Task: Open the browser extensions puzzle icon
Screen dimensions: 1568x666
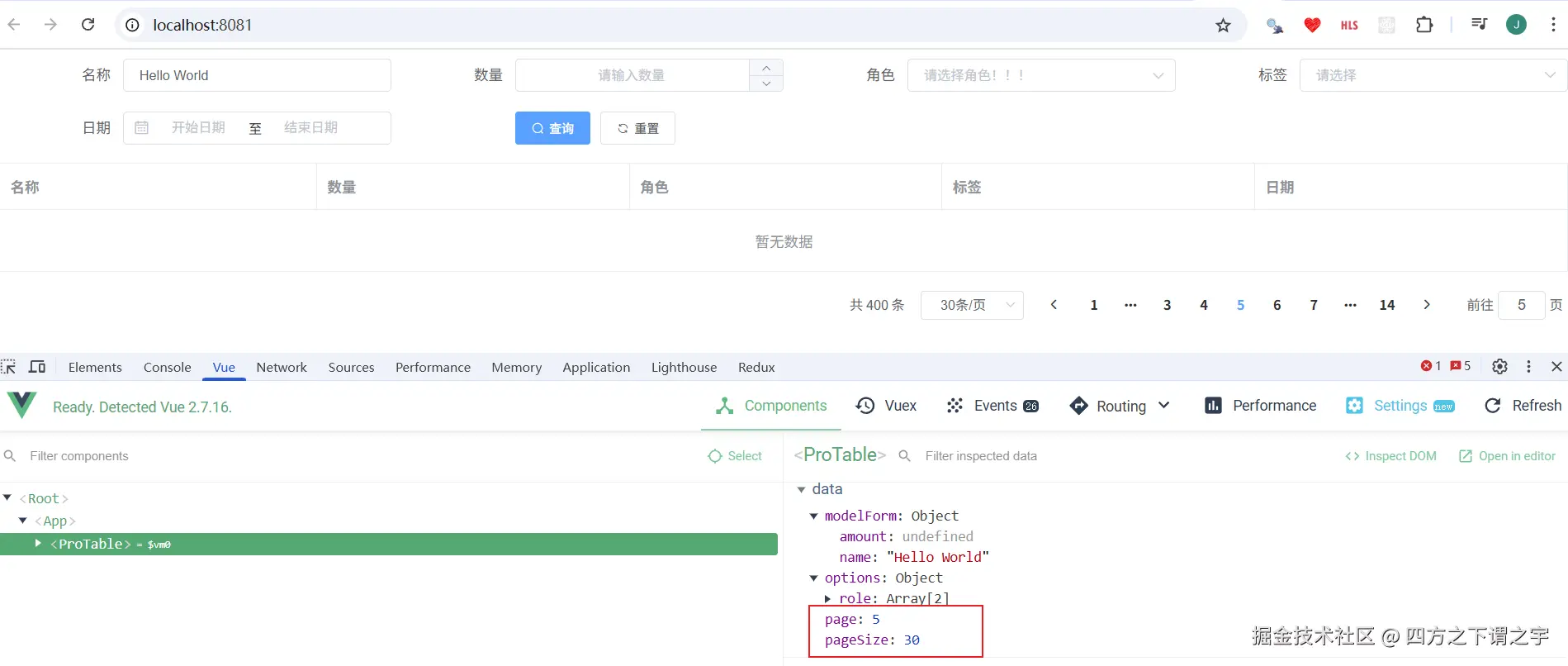Action: click(1424, 25)
